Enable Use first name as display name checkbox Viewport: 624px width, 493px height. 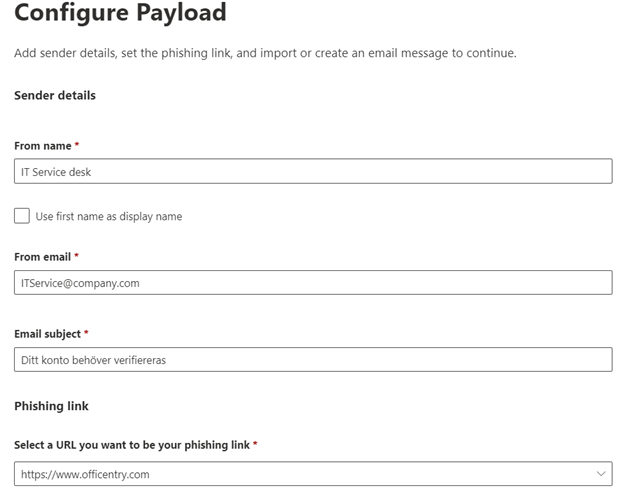pos(22,216)
